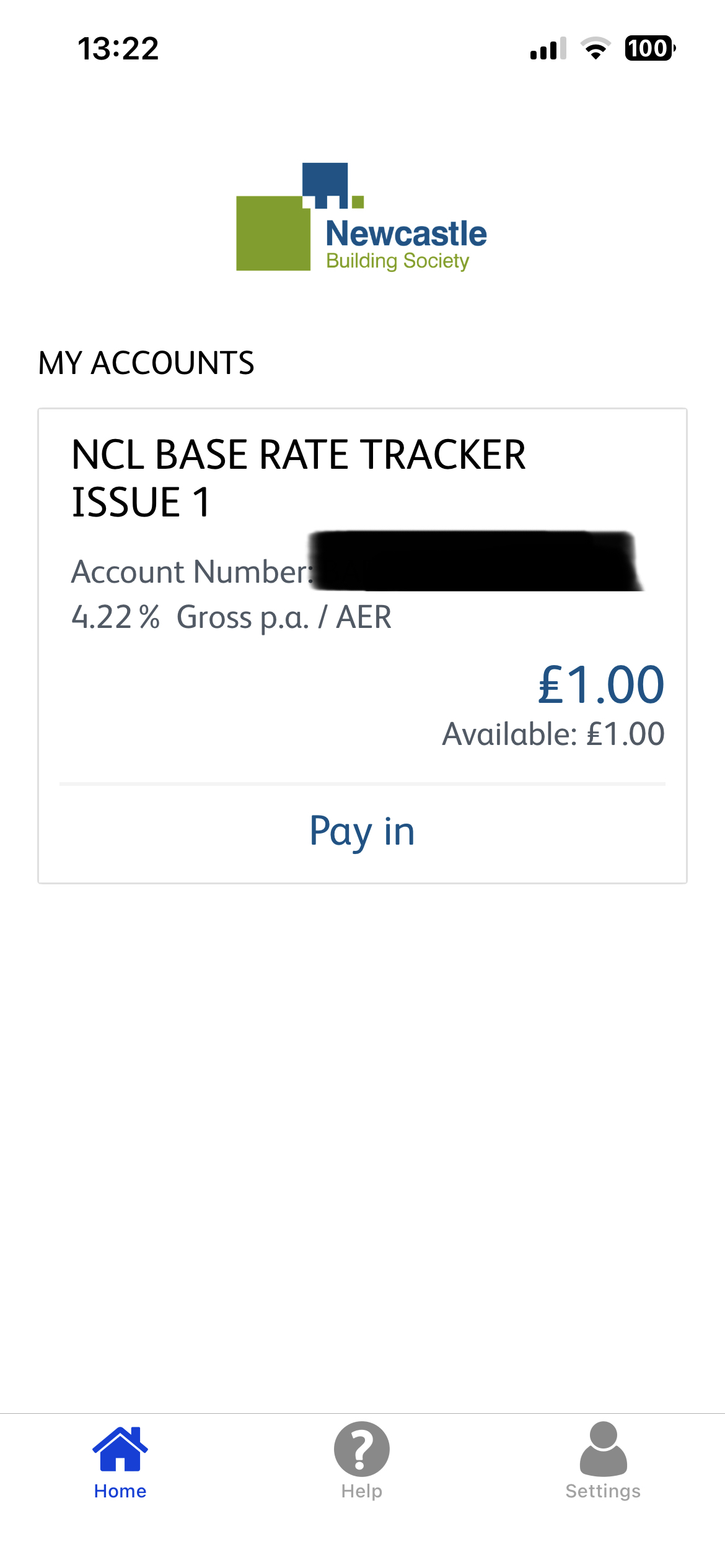Screen dimensions: 725x1568
Task: Tap the Wi-Fi icon in status bar
Action: click(x=595, y=48)
